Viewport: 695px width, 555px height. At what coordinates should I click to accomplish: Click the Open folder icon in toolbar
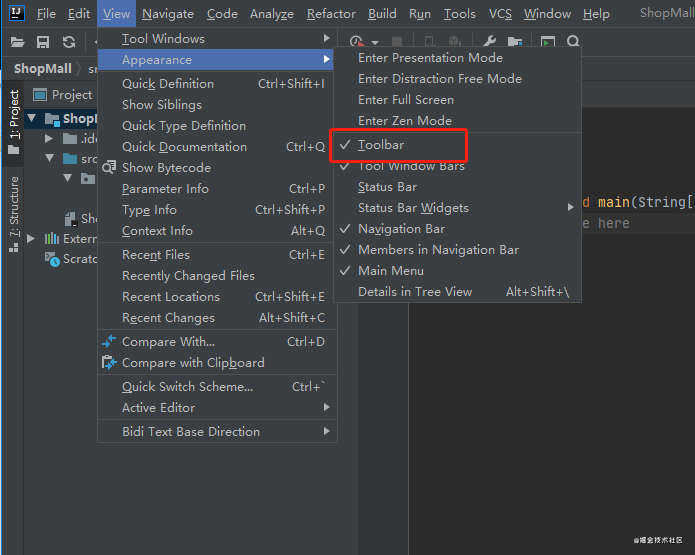17,42
